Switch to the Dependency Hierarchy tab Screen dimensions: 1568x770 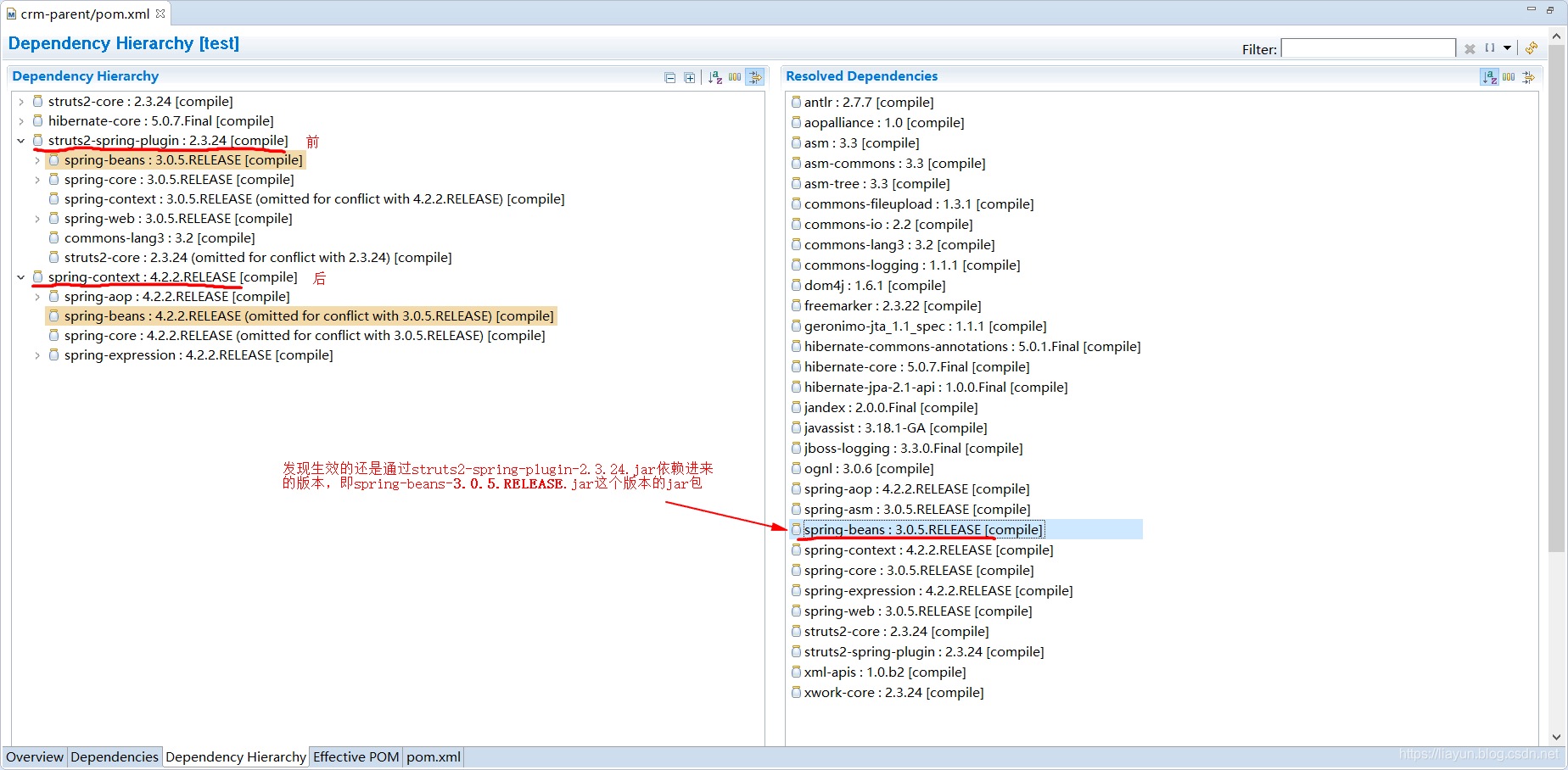click(236, 756)
